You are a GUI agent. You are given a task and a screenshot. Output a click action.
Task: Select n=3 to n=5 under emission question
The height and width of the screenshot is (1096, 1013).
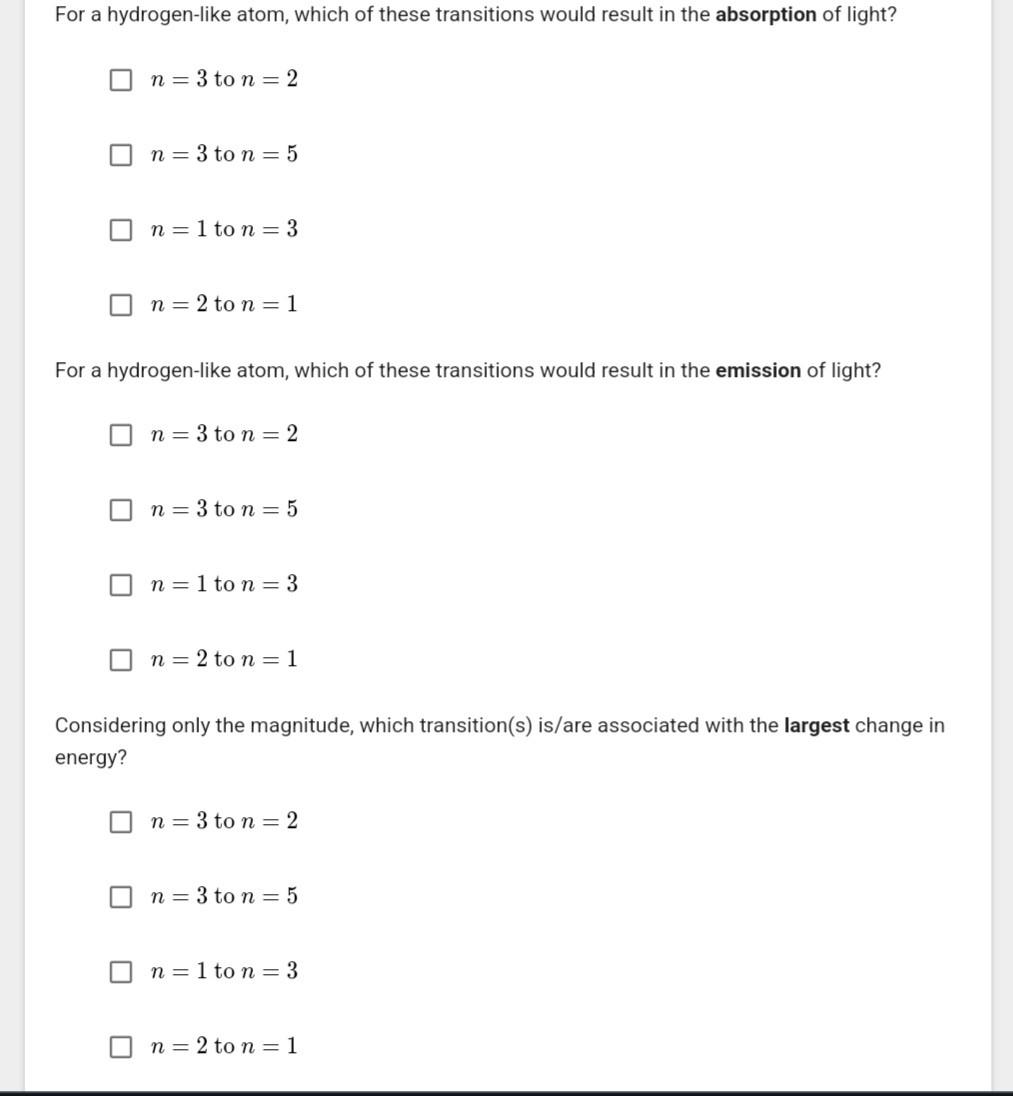(120, 510)
